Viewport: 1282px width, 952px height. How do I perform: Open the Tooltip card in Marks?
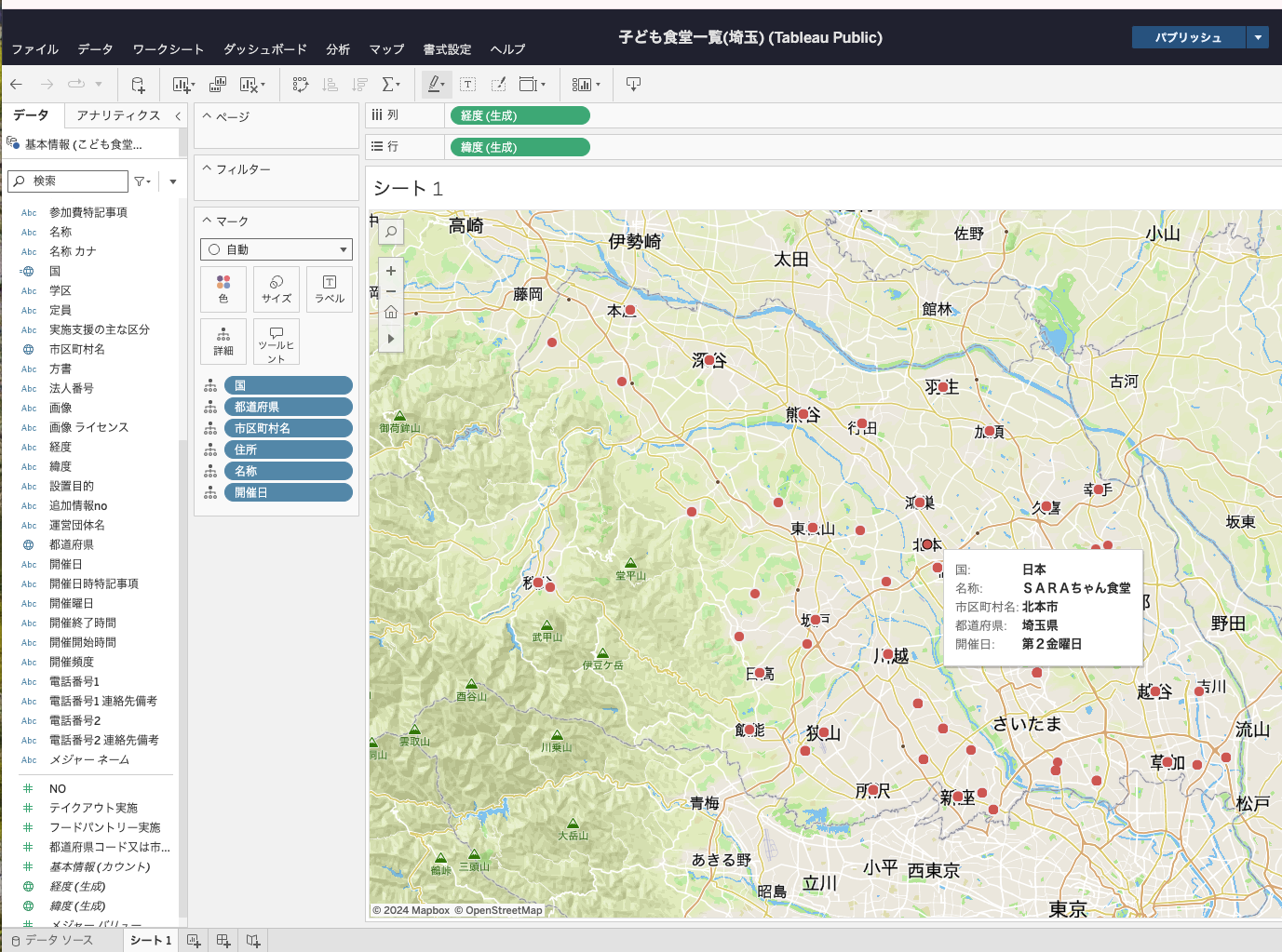point(277,342)
